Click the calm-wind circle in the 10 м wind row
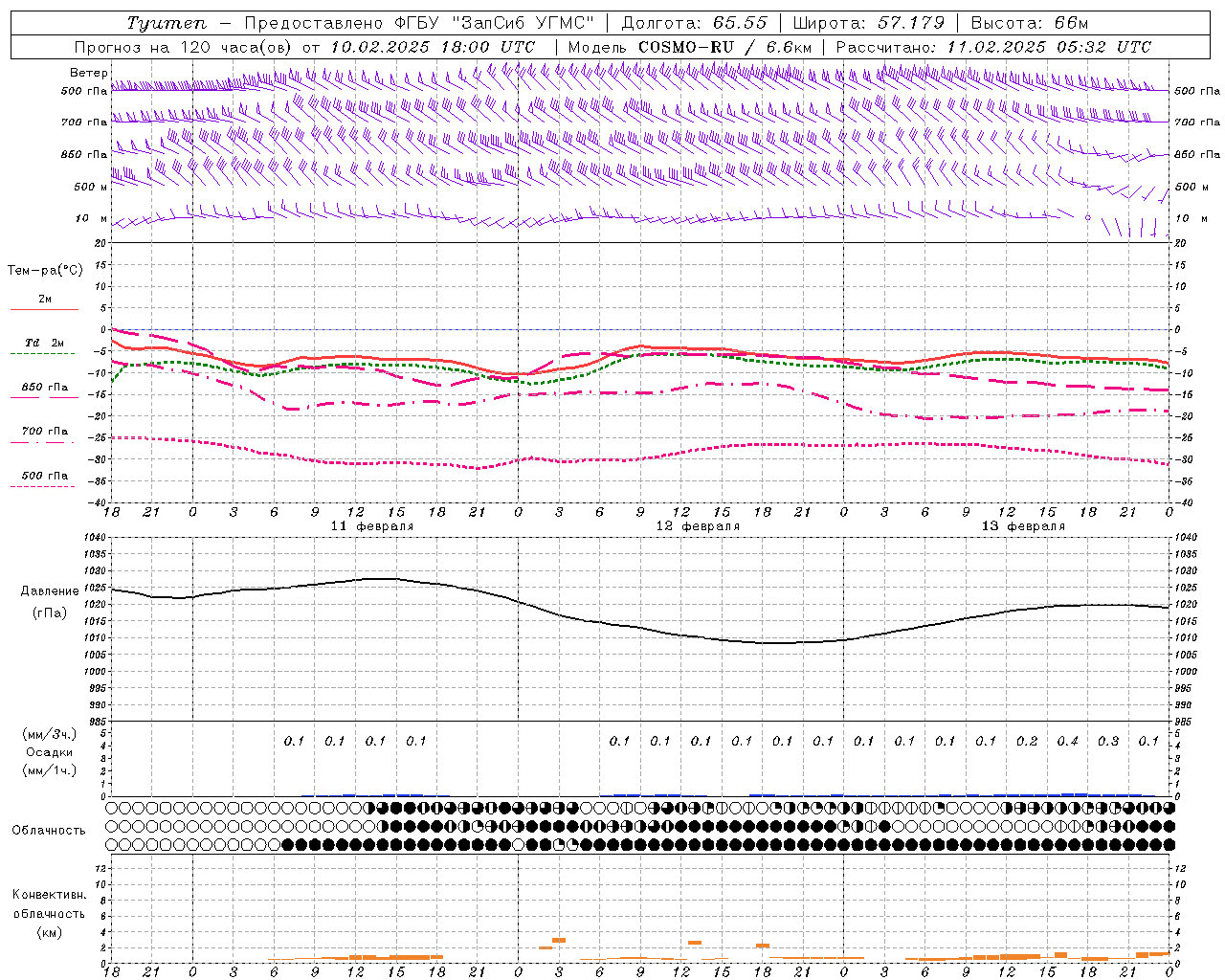Viewport: 1225px width, 980px height. coord(1088,217)
